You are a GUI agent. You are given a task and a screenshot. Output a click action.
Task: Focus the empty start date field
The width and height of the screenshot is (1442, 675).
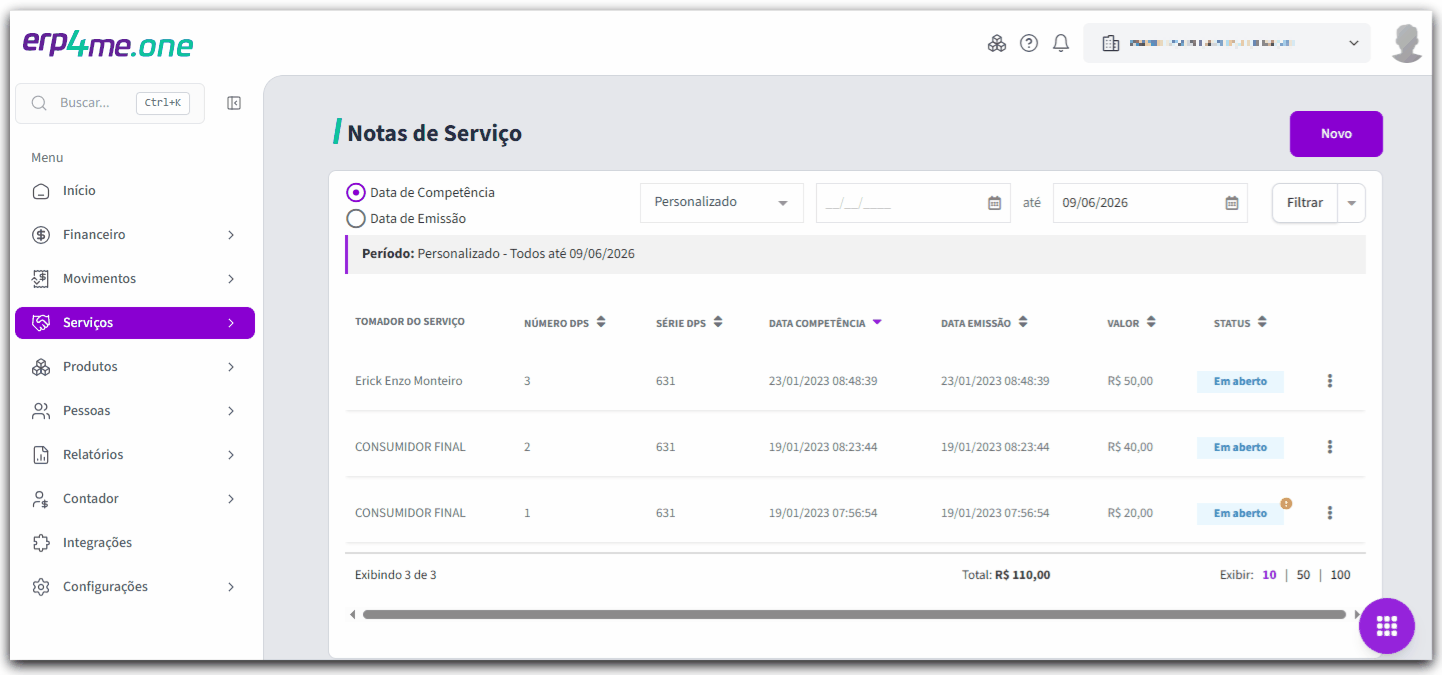[913, 203]
